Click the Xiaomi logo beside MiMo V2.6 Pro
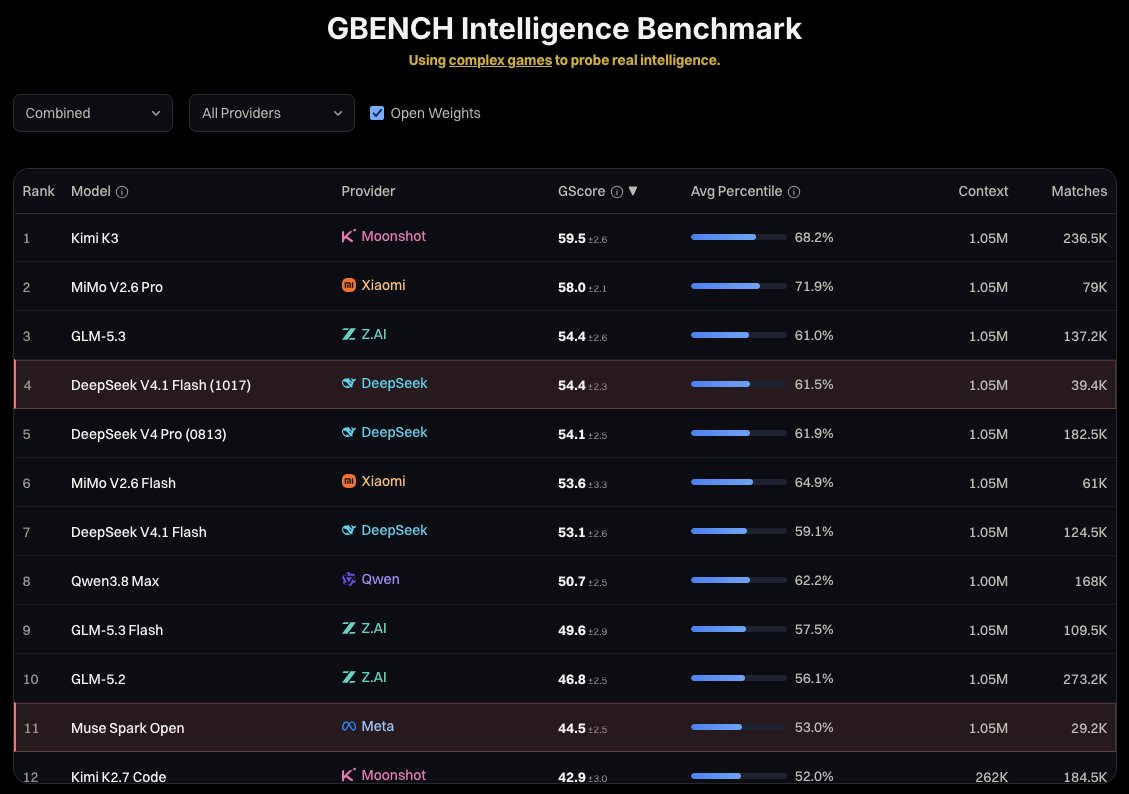The height and width of the screenshot is (794, 1129). click(348, 285)
